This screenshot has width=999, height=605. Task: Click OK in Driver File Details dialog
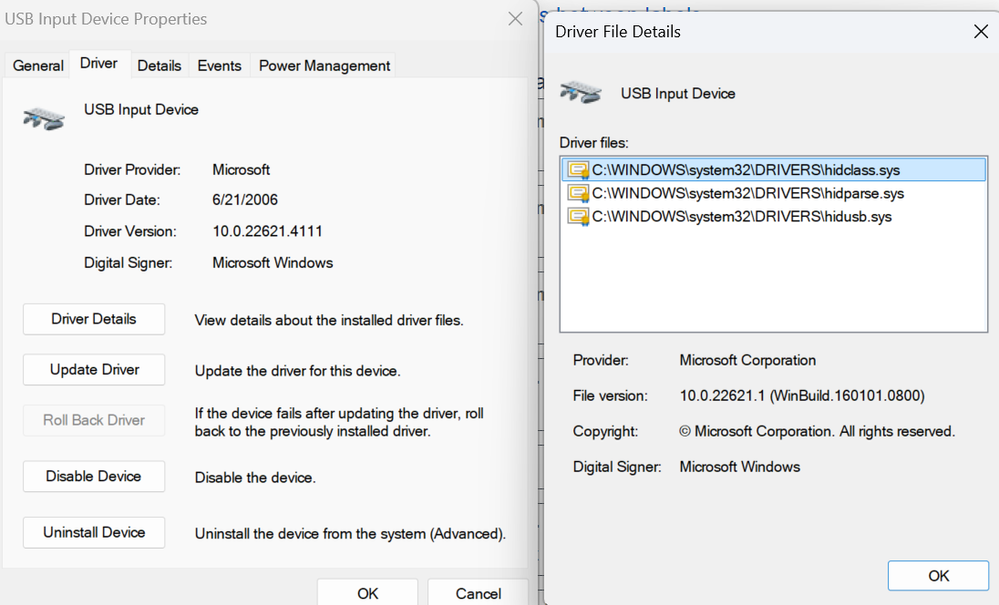(x=938, y=576)
